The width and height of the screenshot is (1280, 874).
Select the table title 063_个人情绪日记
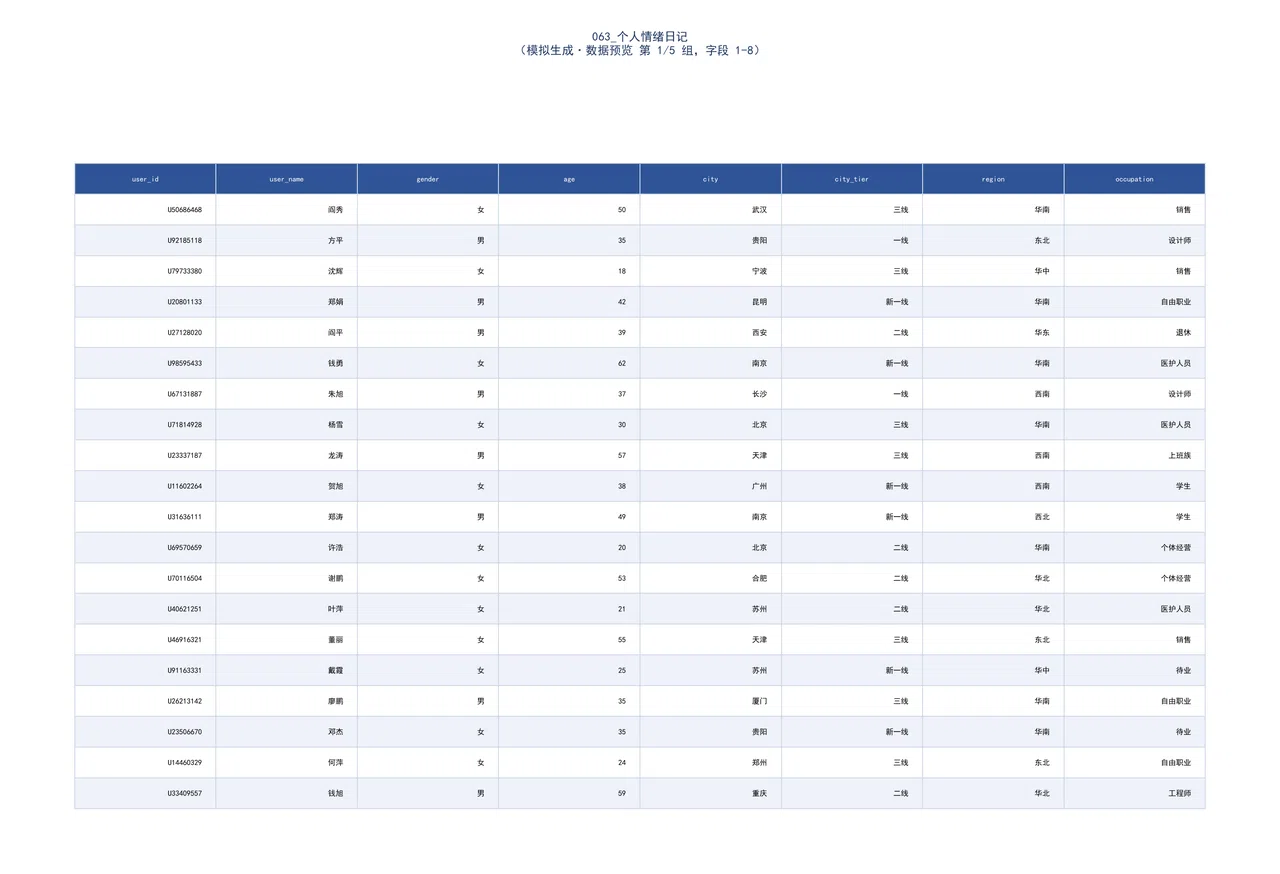(640, 36)
